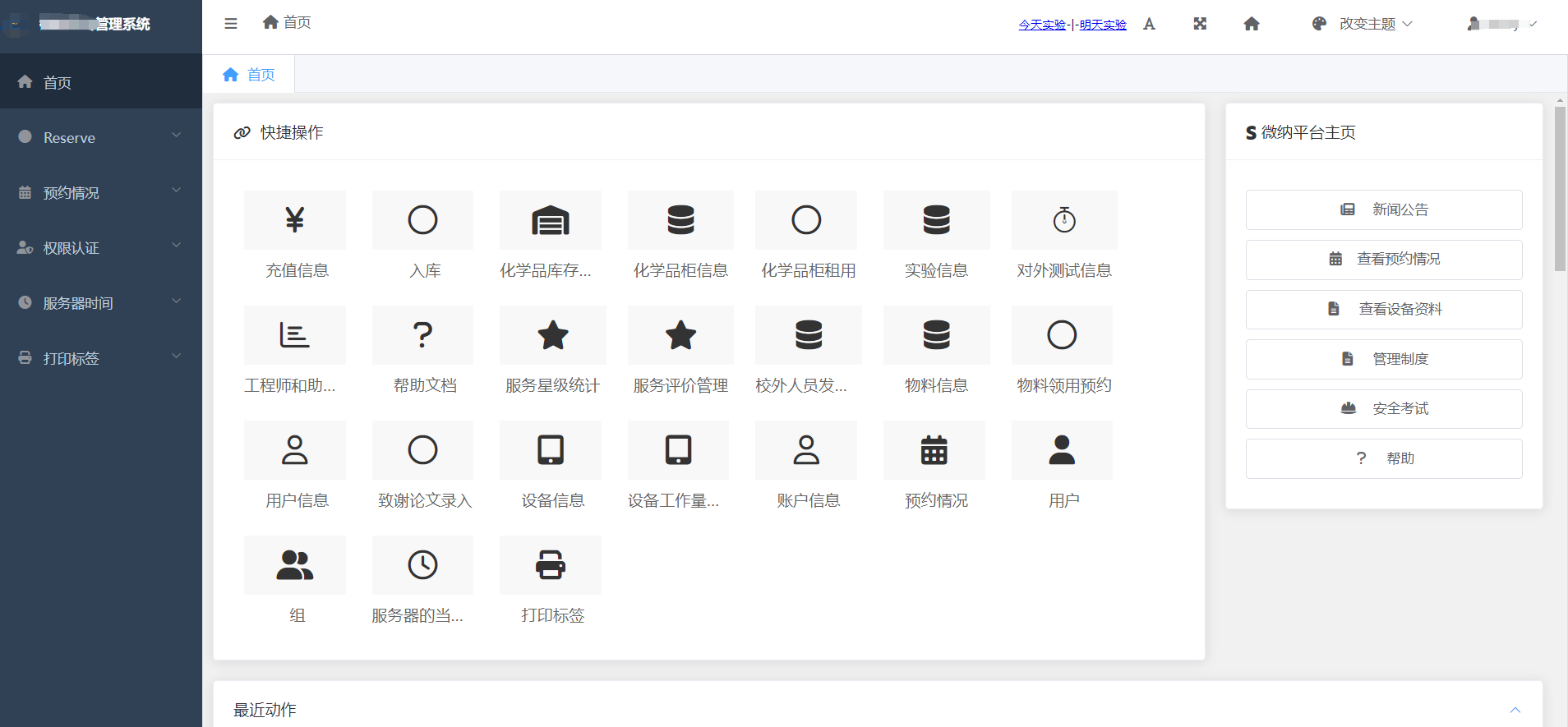Open 对外测试信息 stopwatch icon

click(x=1064, y=220)
